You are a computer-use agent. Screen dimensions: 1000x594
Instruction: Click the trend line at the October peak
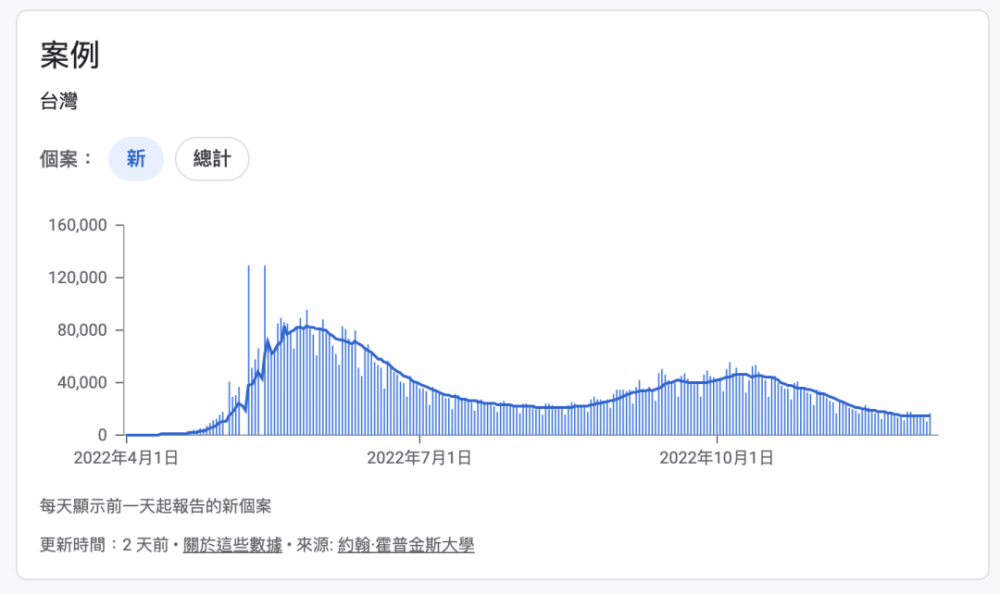pyautogui.click(x=740, y=372)
